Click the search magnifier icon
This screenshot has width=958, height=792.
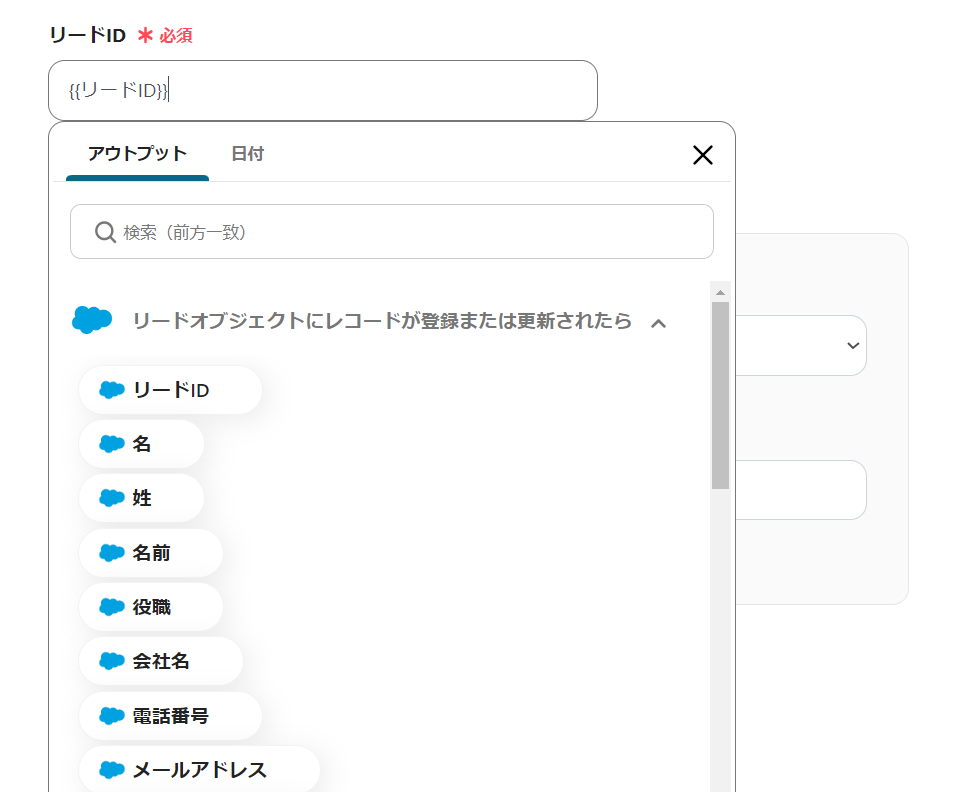coord(105,232)
